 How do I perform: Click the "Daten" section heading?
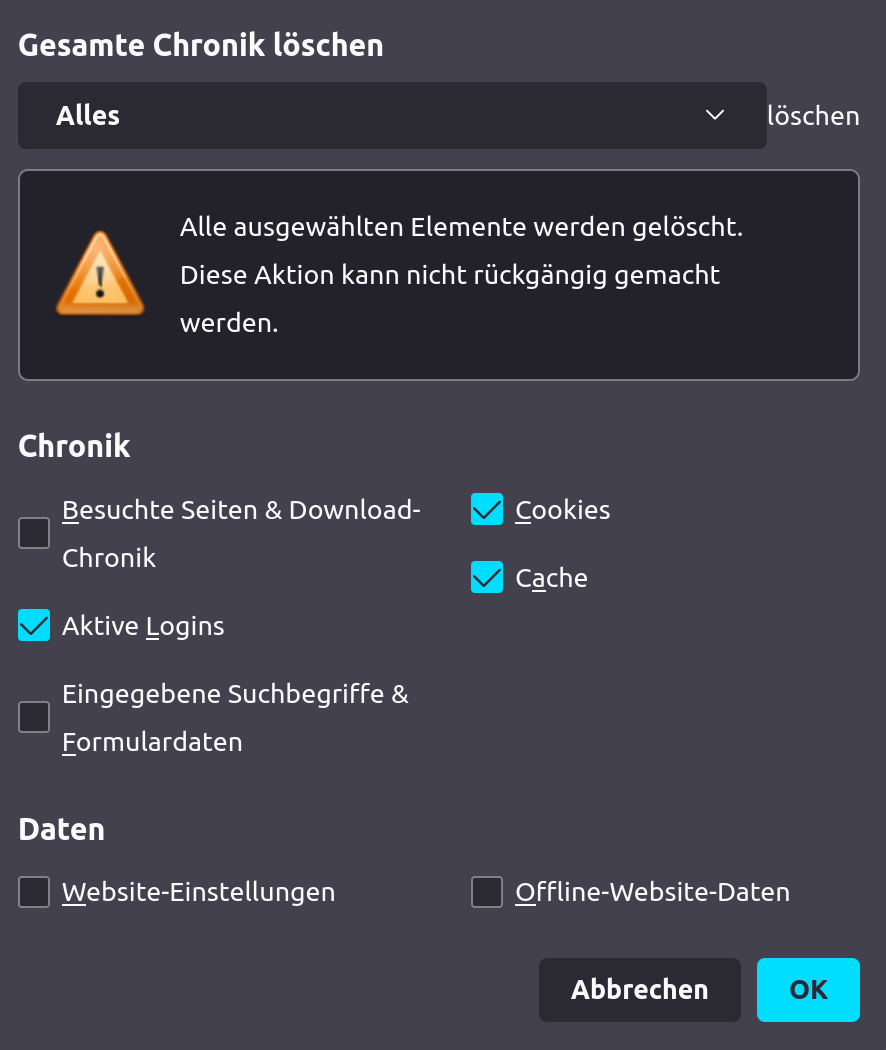[x=61, y=829]
